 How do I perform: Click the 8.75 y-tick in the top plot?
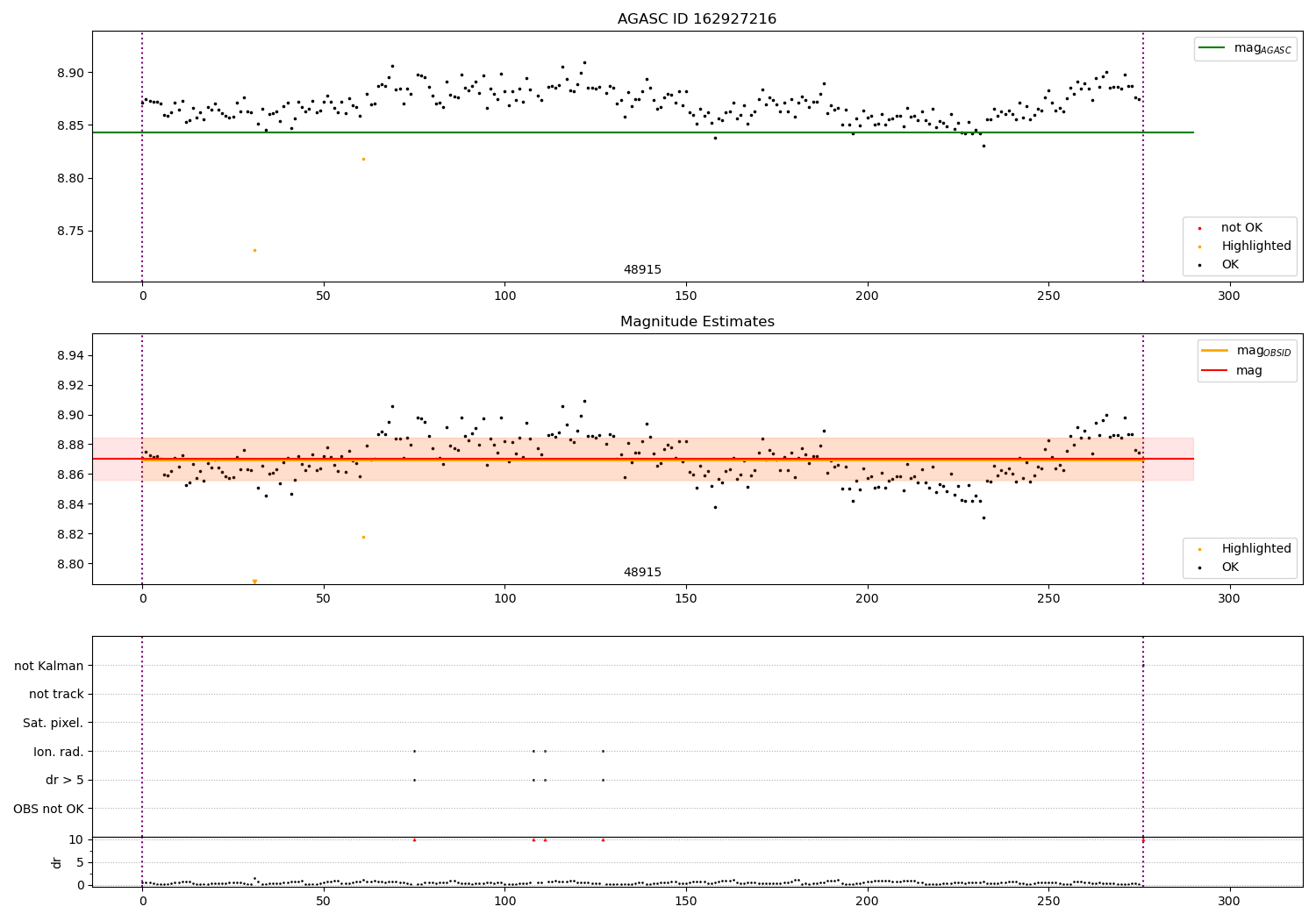68,232
